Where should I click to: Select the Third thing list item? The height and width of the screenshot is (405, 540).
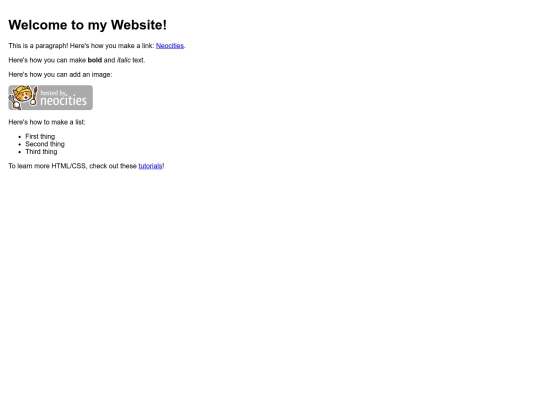41,152
